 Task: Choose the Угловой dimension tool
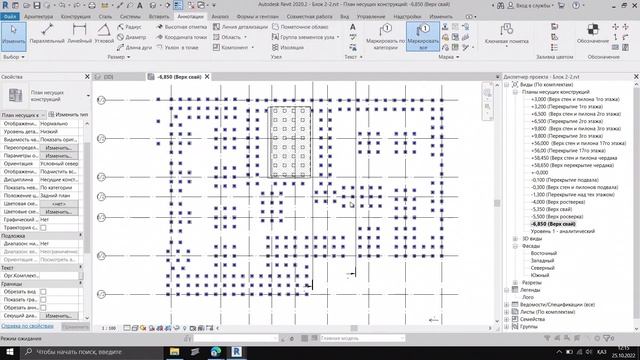pyautogui.click(x=104, y=34)
